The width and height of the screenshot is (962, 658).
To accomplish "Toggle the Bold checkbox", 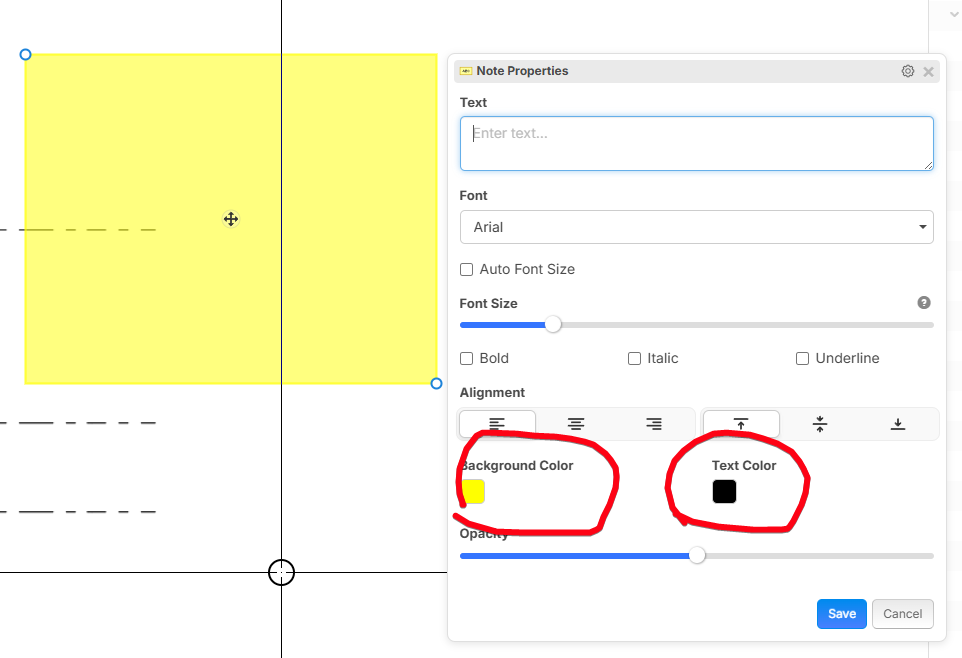I will tap(467, 359).
